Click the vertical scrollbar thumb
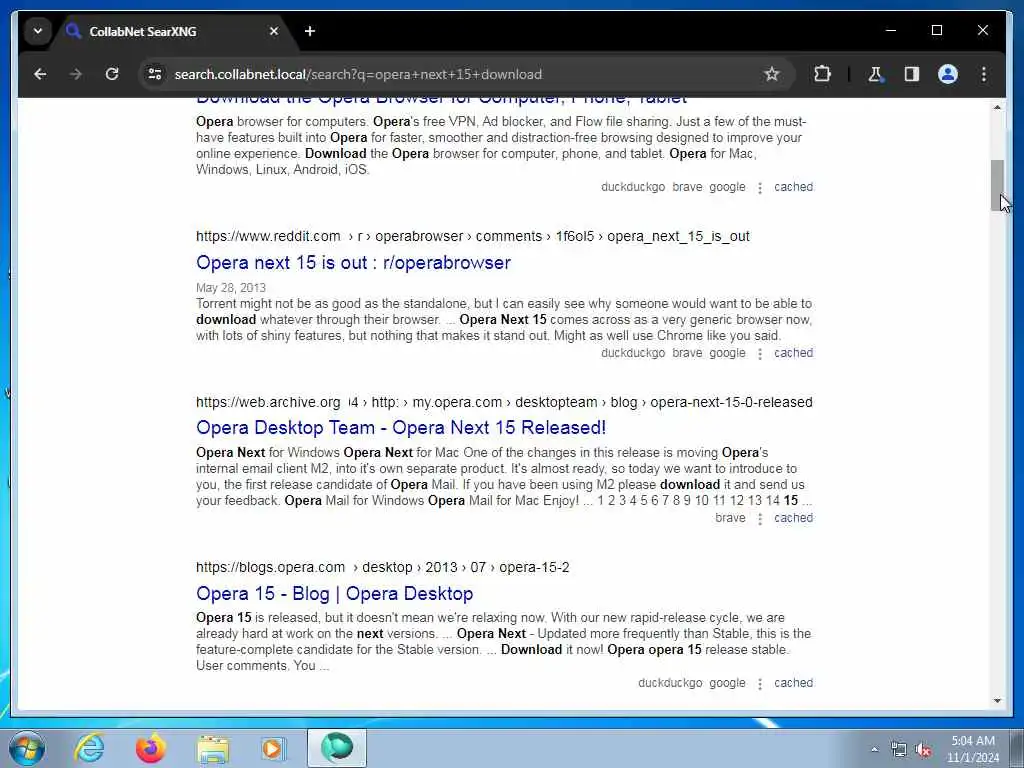The image size is (1024, 768). tap(997, 185)
